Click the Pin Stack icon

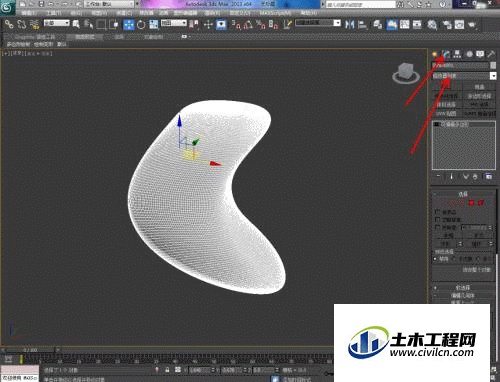click(x=438, y=176)
